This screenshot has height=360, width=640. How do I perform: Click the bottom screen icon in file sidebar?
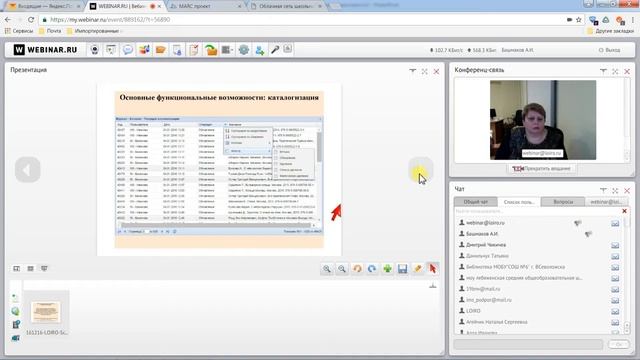[16, 338]
